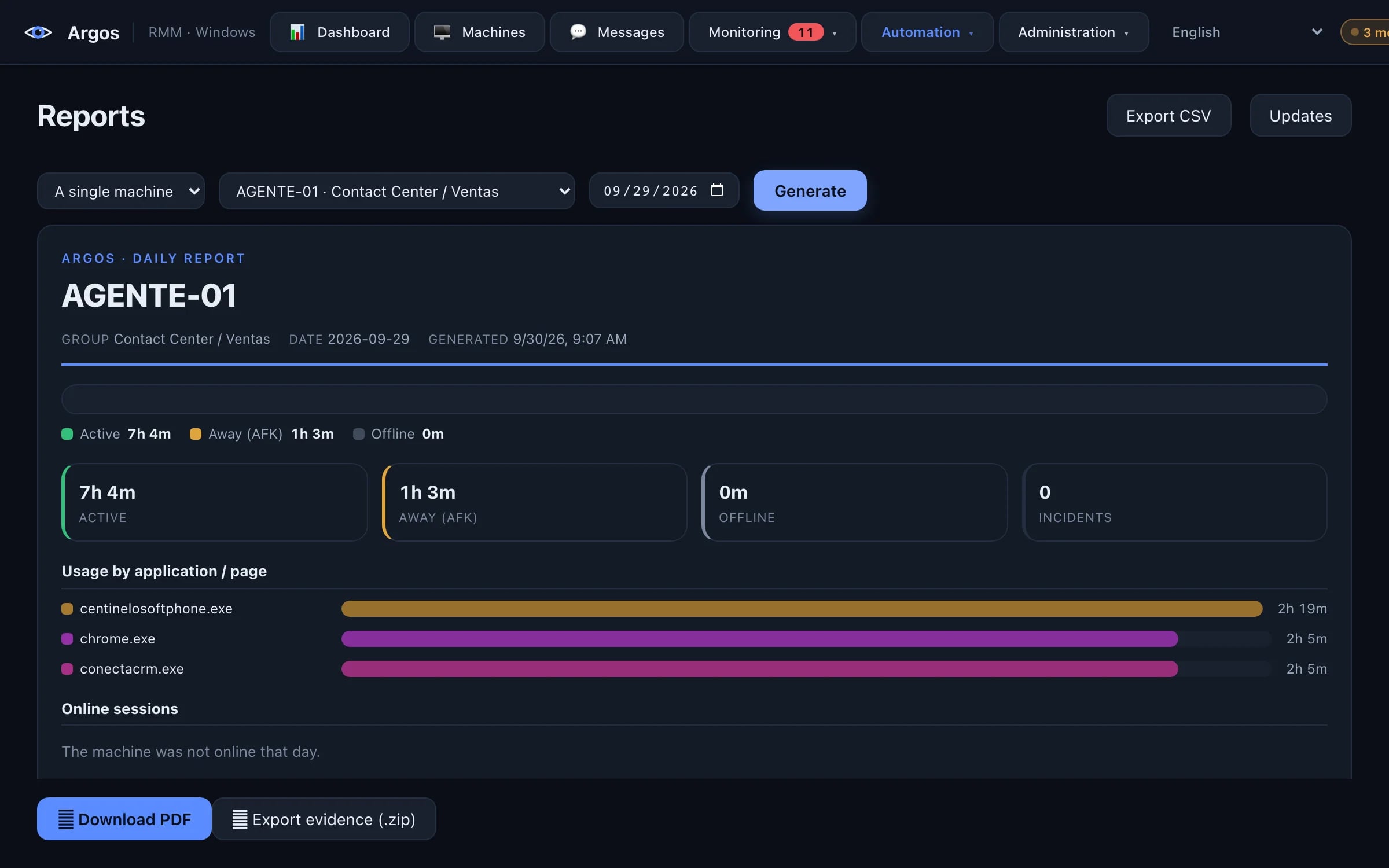Click the Download PDF document icon

pyautogui.click(x=66, y=819)
